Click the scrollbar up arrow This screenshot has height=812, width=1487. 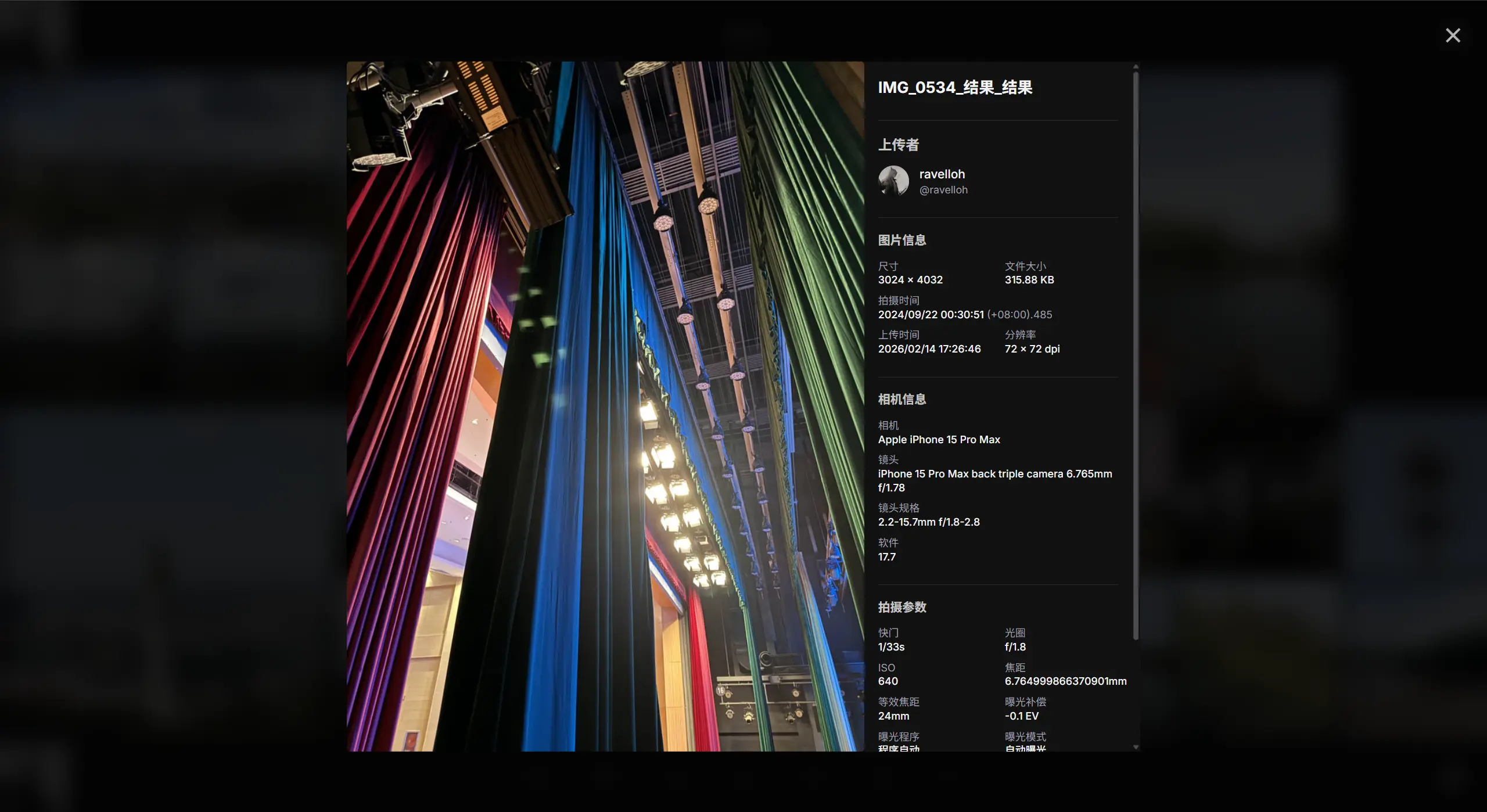pos(1136,67)
